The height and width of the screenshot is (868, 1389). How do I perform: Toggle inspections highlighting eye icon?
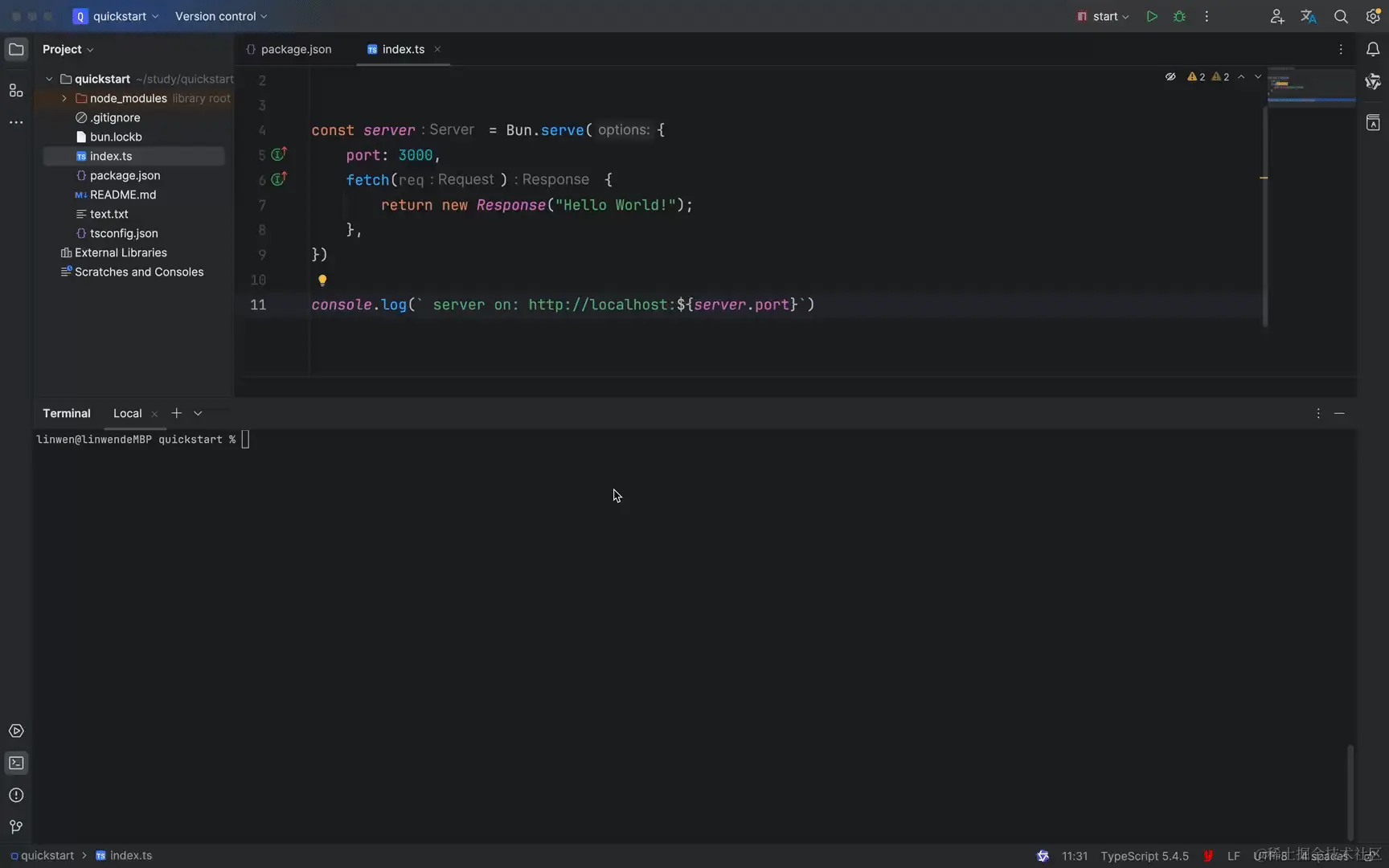click(1170, 77)
